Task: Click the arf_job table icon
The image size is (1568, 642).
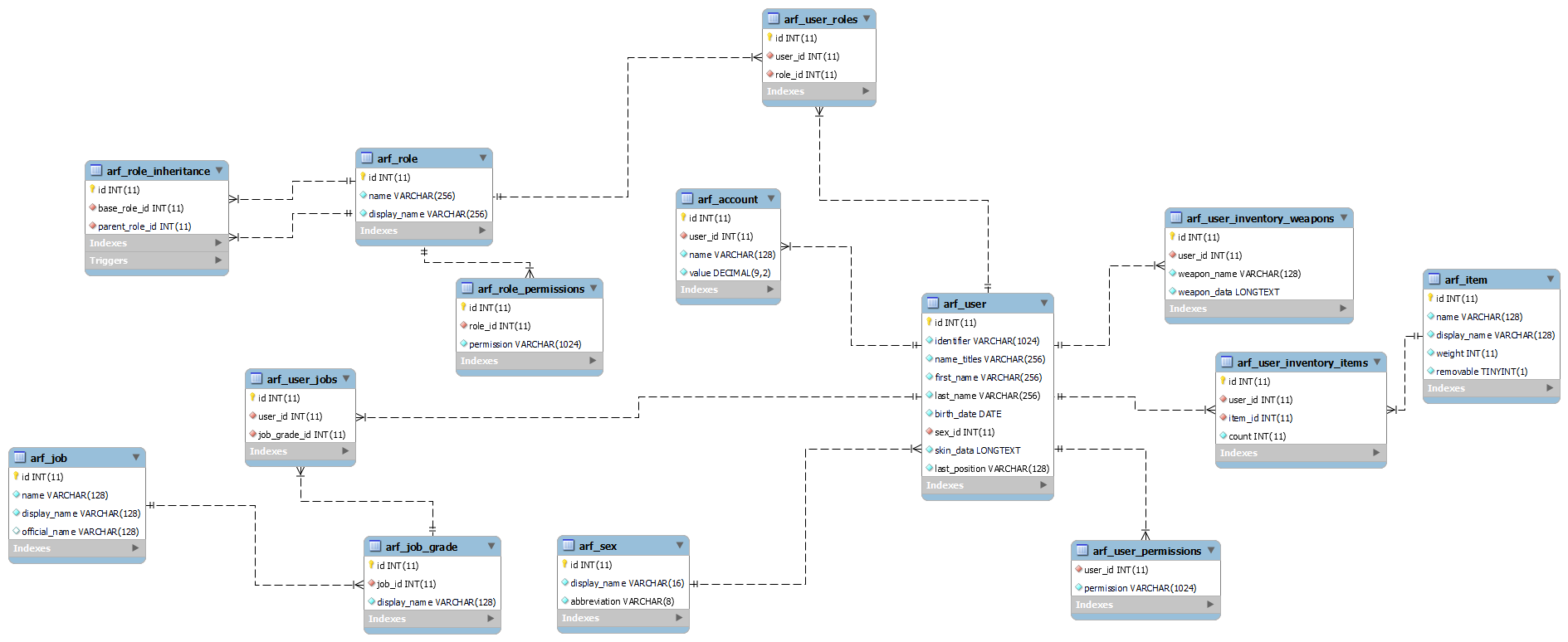Action: [20, 457]
